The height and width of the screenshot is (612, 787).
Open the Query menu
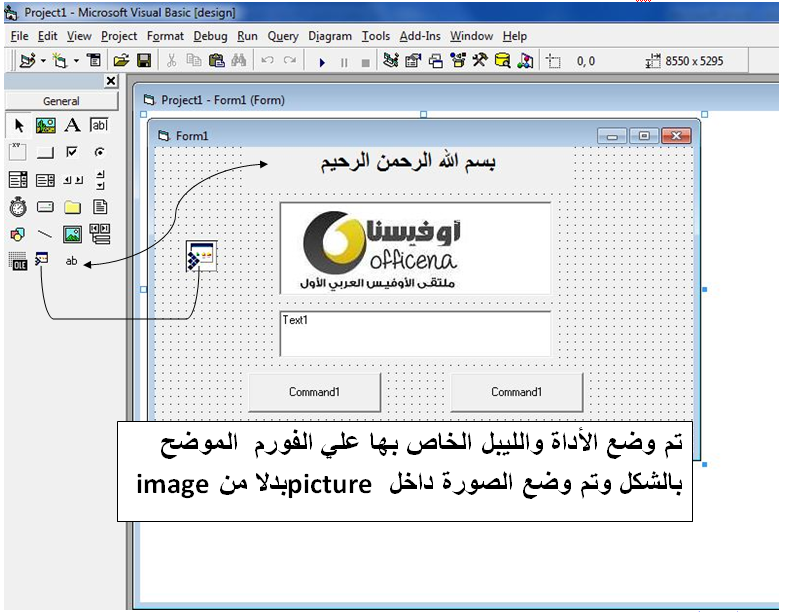point(283,36)
